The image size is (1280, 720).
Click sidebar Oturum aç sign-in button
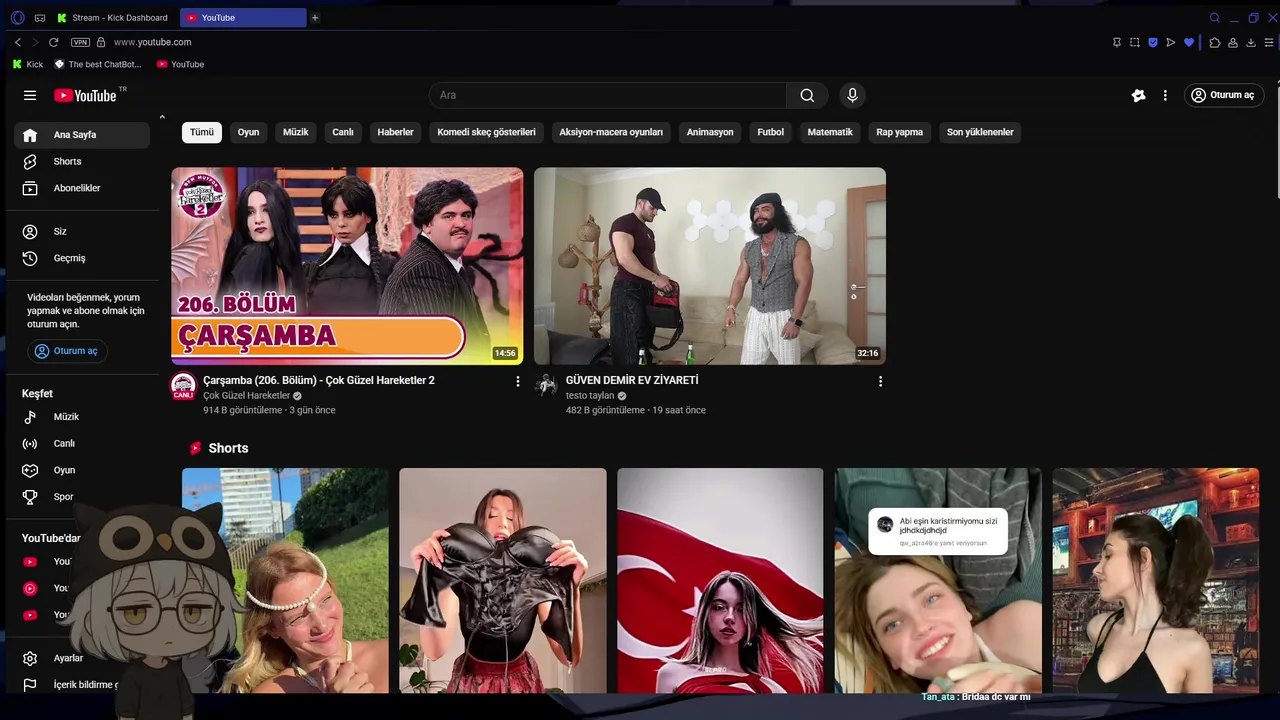[67, 351]
